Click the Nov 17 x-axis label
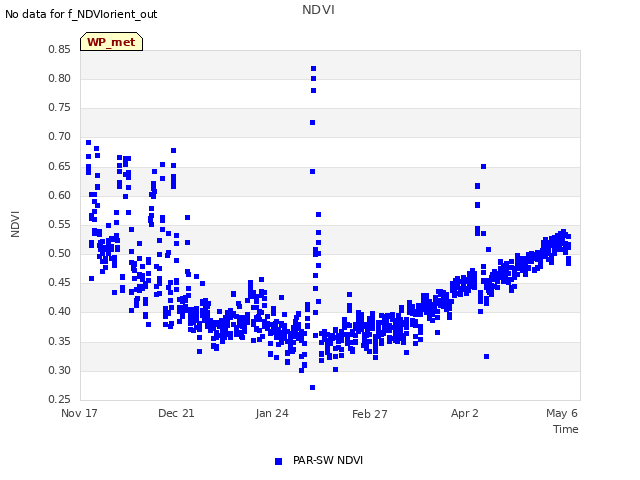 79,413
